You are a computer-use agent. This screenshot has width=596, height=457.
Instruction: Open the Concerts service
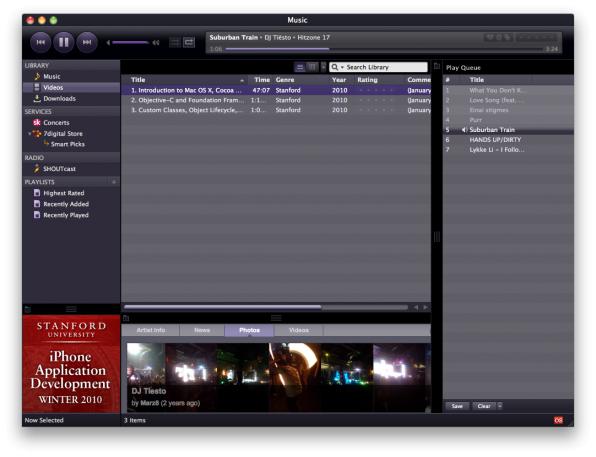coord(56,122)
